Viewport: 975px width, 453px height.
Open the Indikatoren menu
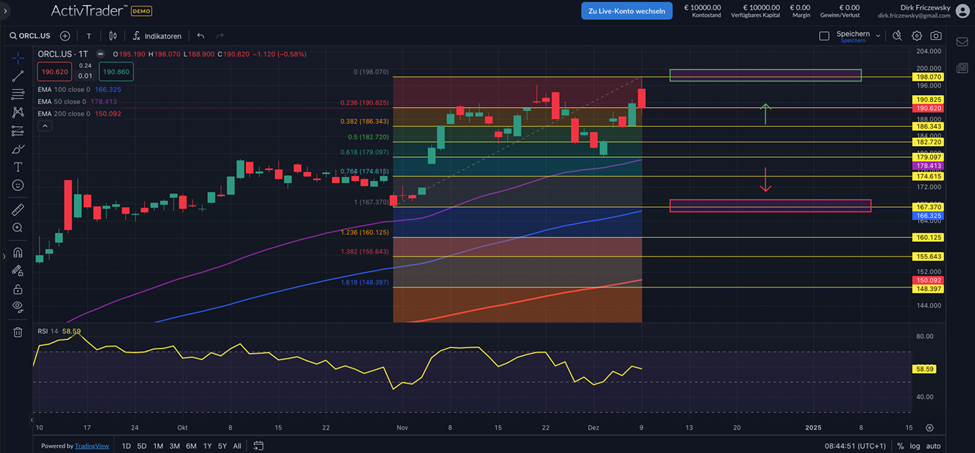(x=156, y=36)
